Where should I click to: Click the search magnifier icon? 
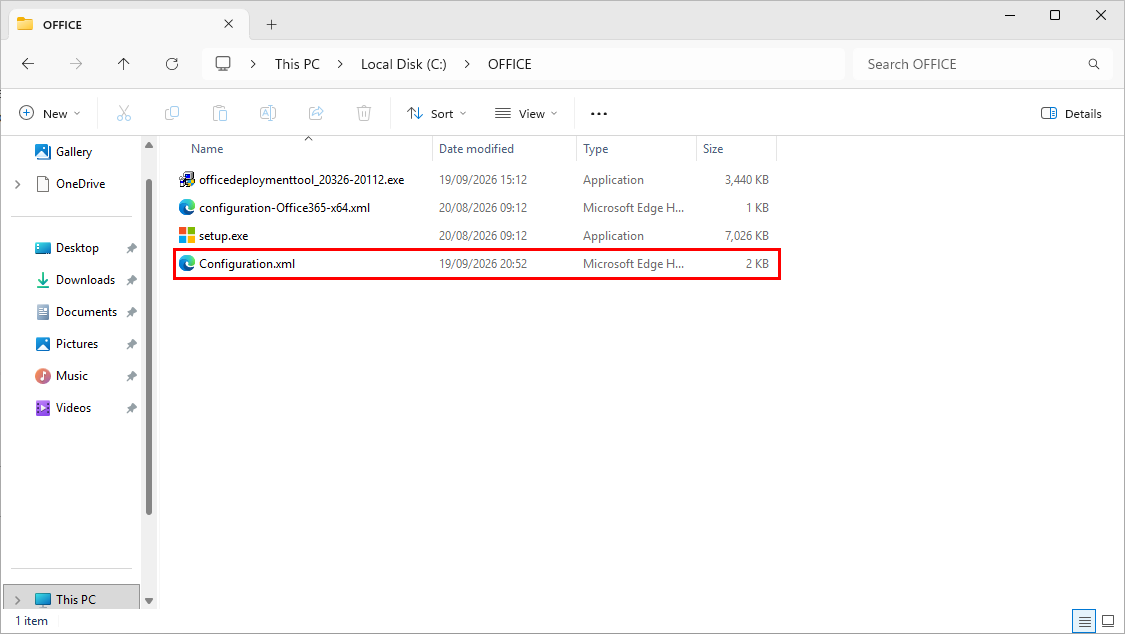pos(1093,64)
